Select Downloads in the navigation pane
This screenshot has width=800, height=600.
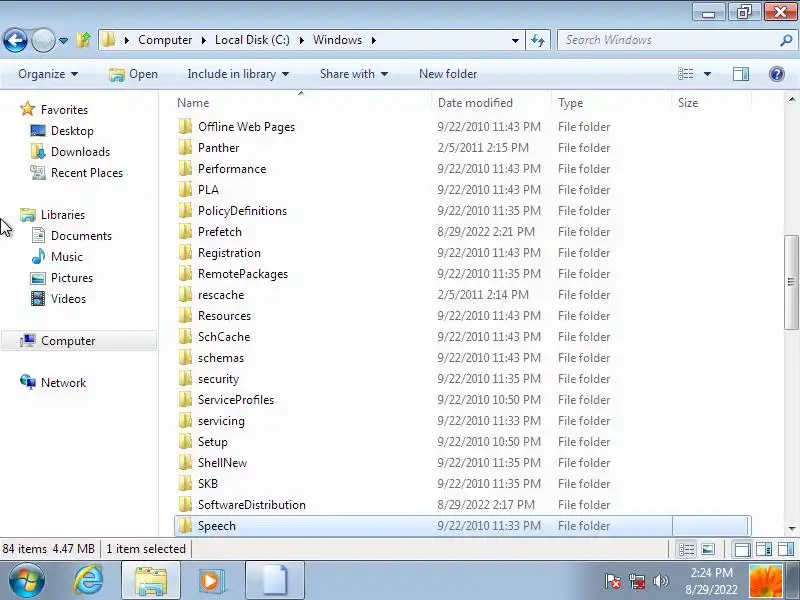coord(80,152)
